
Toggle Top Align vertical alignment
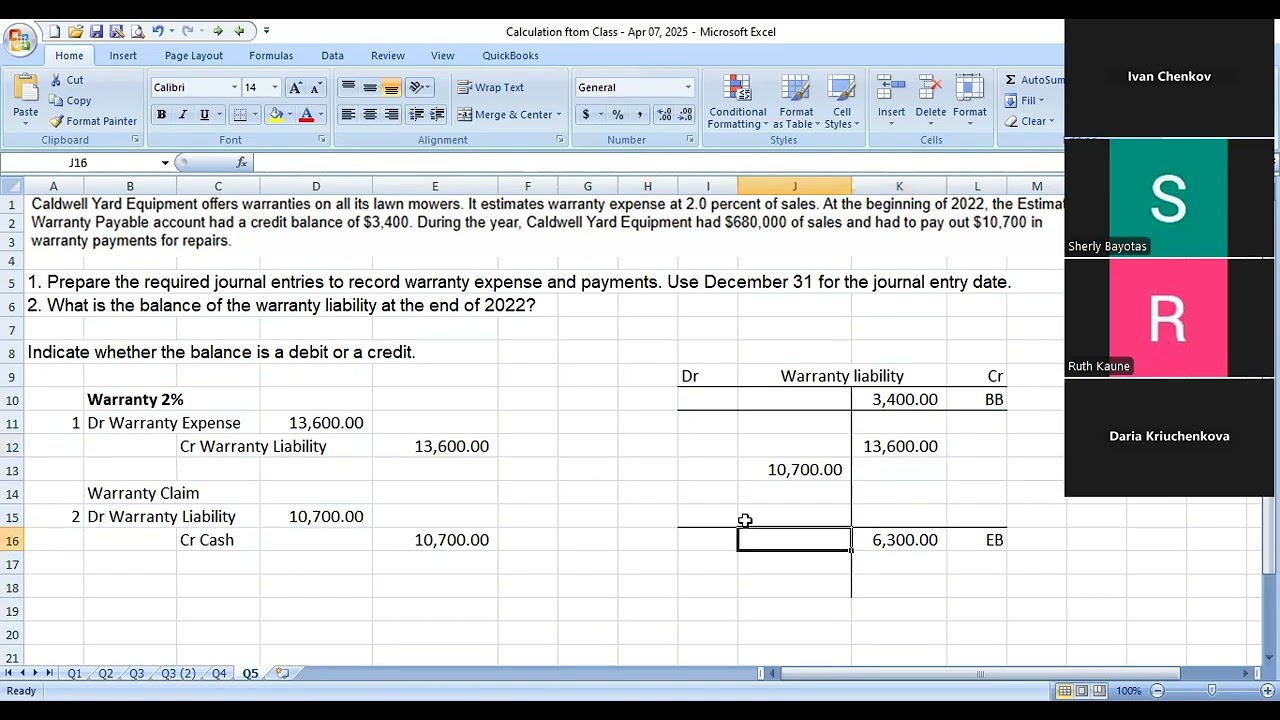coord(348,87)
